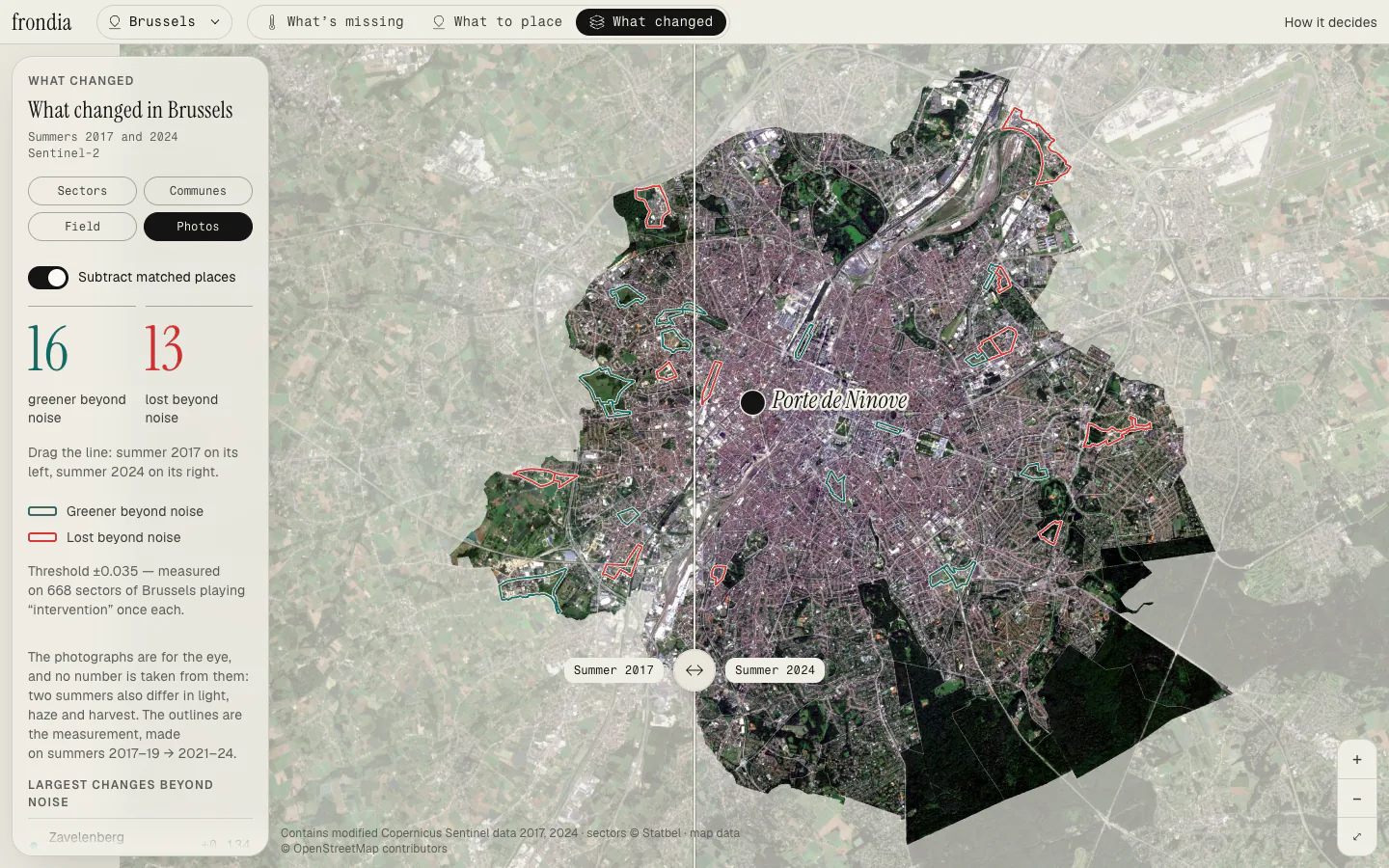
Task: Toggle Subtract matched places switch
Action: coord(48,278)
